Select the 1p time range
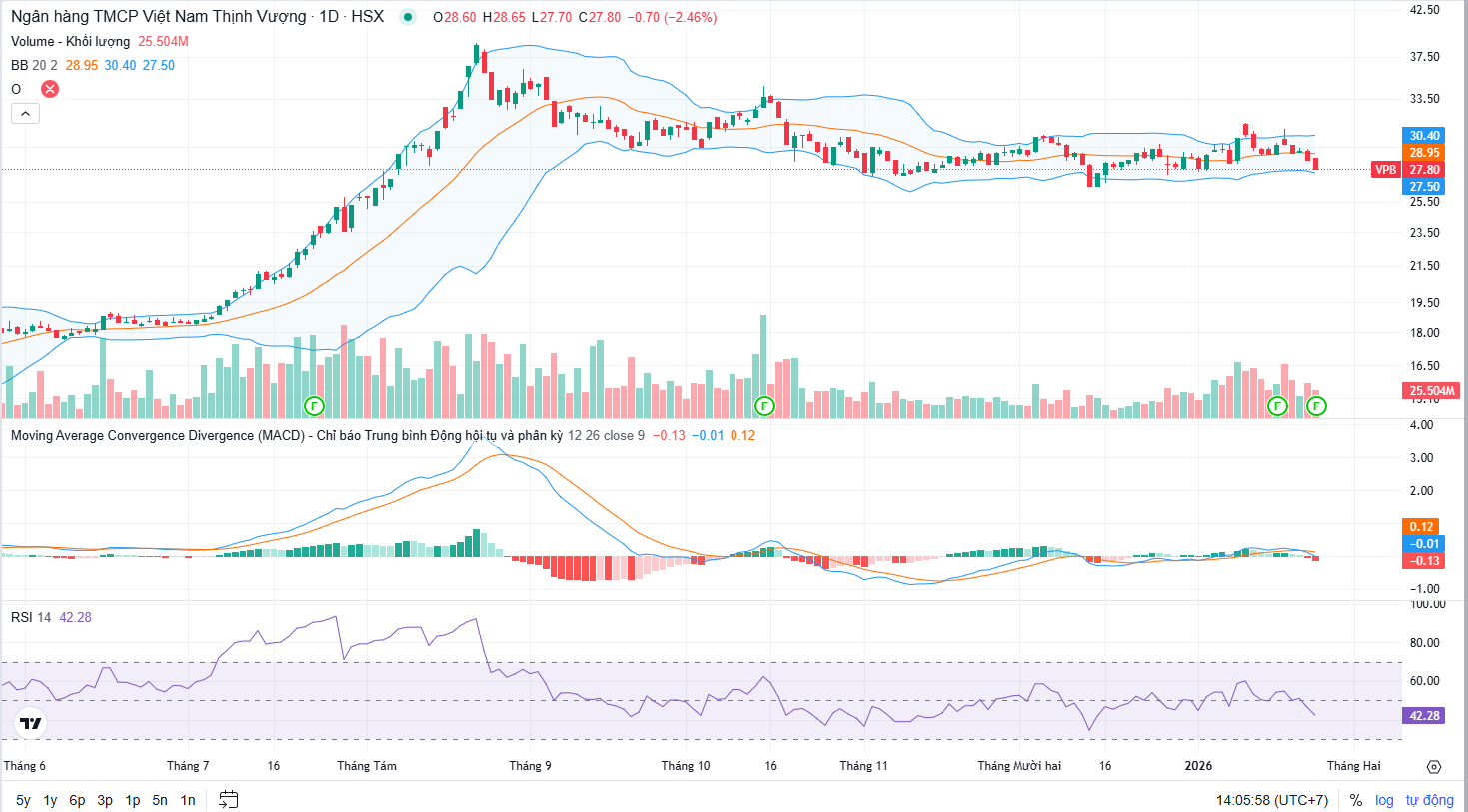 (x=132, y=800)
